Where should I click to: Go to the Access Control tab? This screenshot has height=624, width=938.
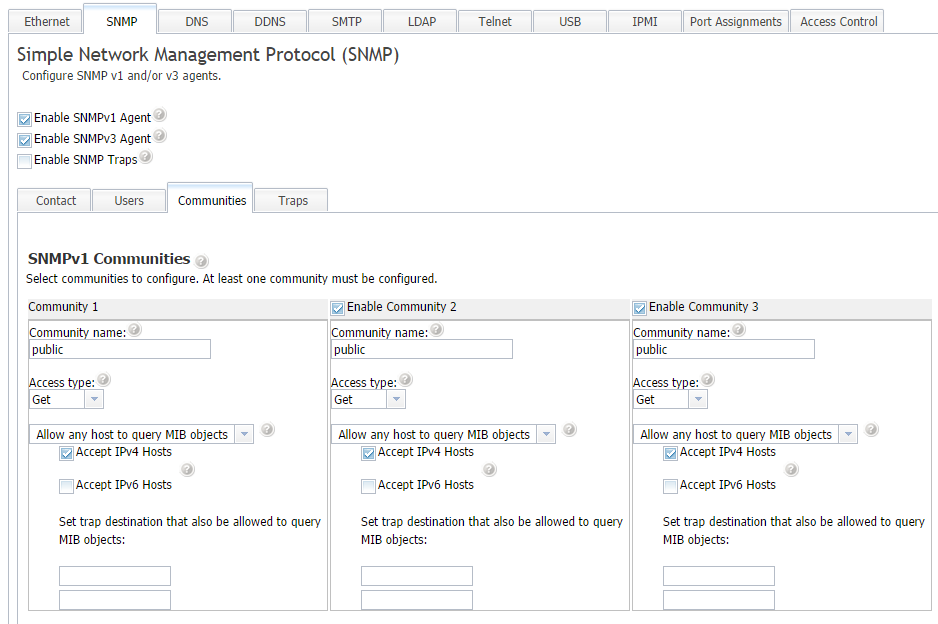(x=838, y=21)
